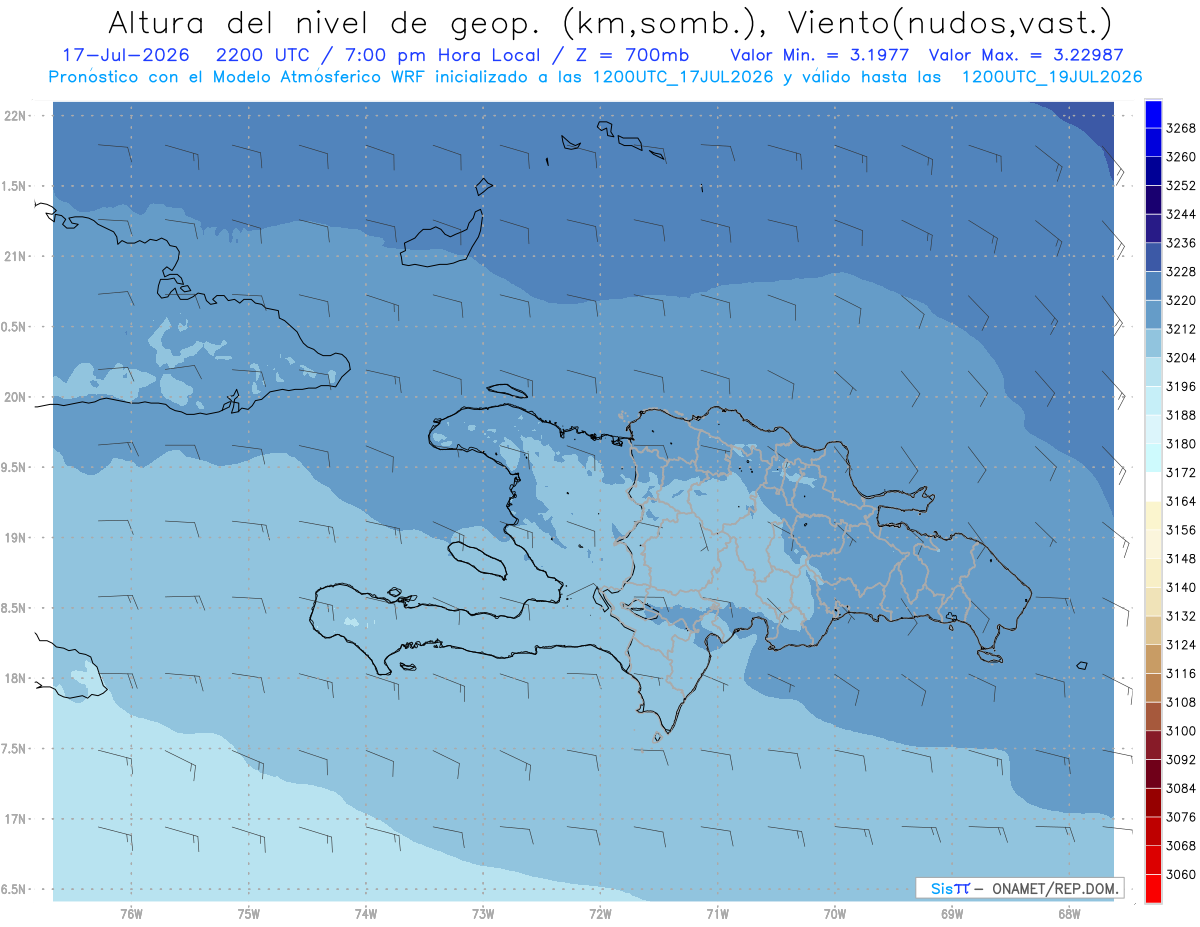
Task: Click the latitude axis label "21N"
Action: pyautogui.click(x=16, y=257)
